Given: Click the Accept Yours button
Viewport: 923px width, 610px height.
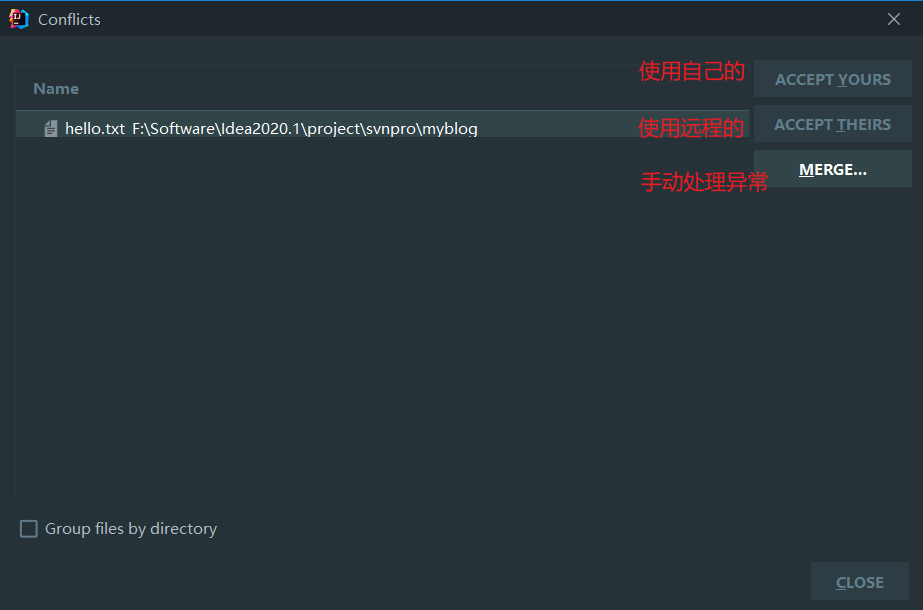Looking at the screenshot, I should (x=832, y=79).
